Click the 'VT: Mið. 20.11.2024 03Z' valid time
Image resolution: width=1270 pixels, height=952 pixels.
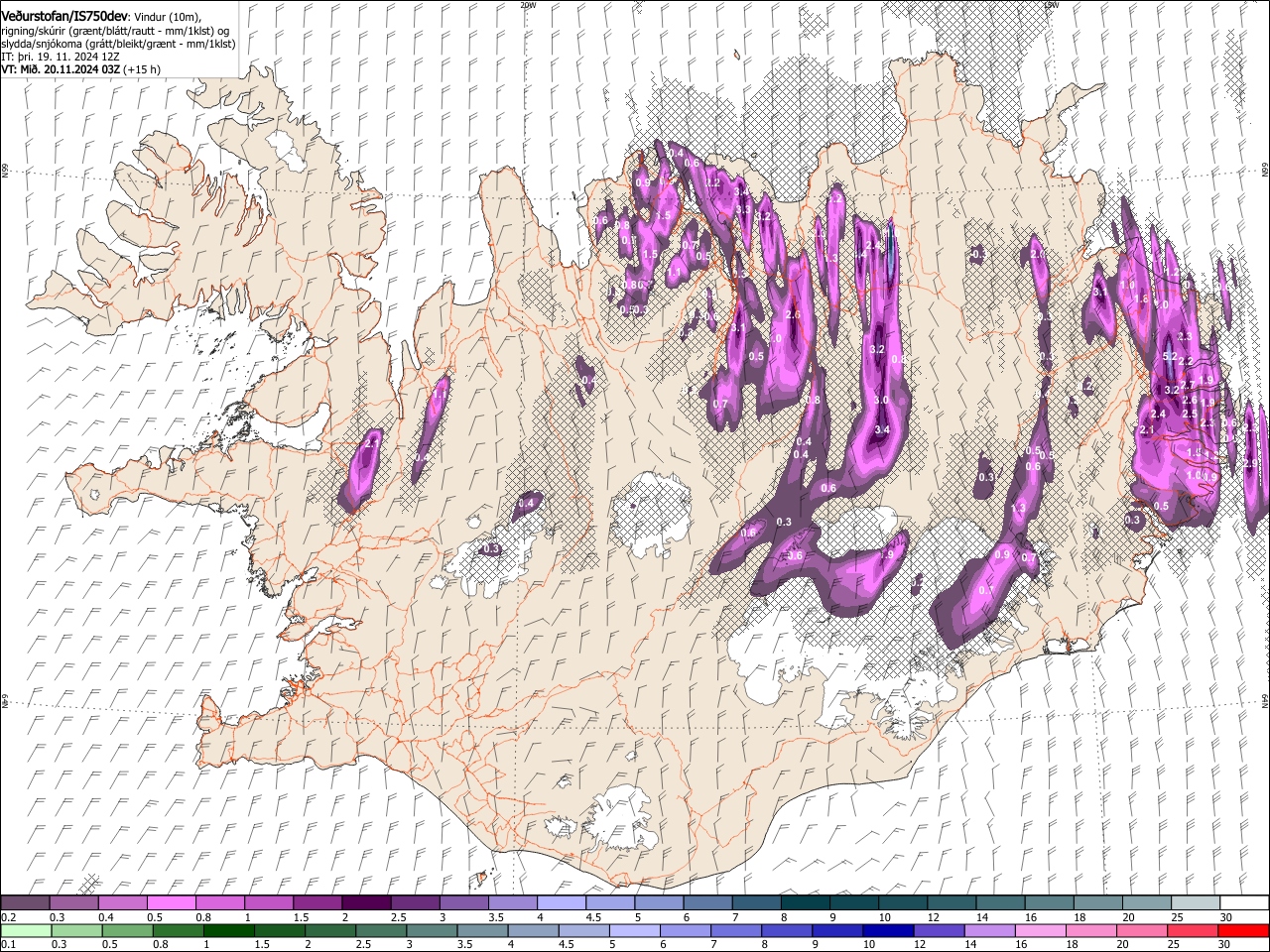61,69
